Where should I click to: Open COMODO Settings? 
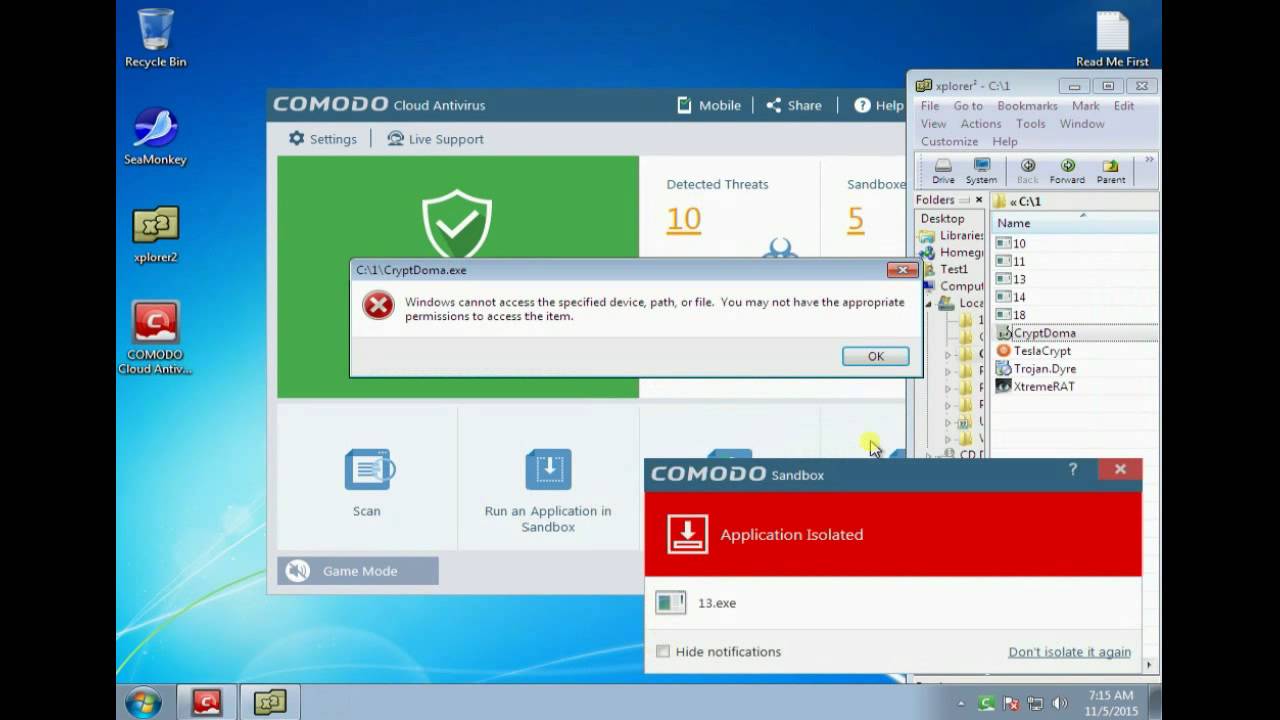pyautogui.click(x=322, y=139)
